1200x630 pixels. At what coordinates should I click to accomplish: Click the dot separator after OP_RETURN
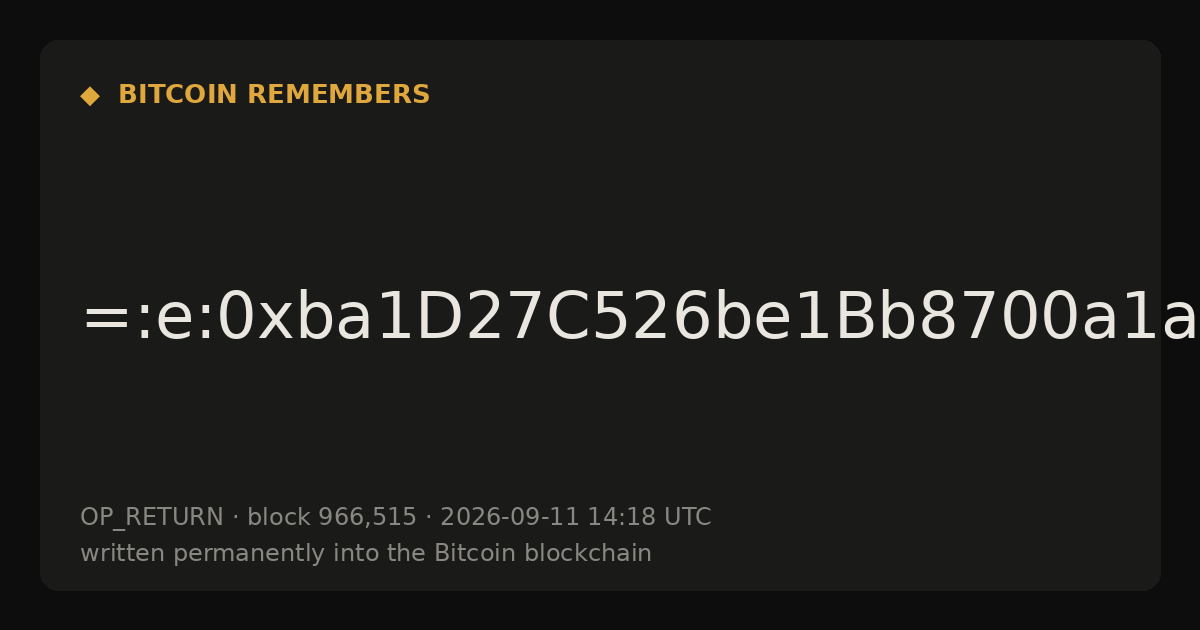click(x=235, y=518)
